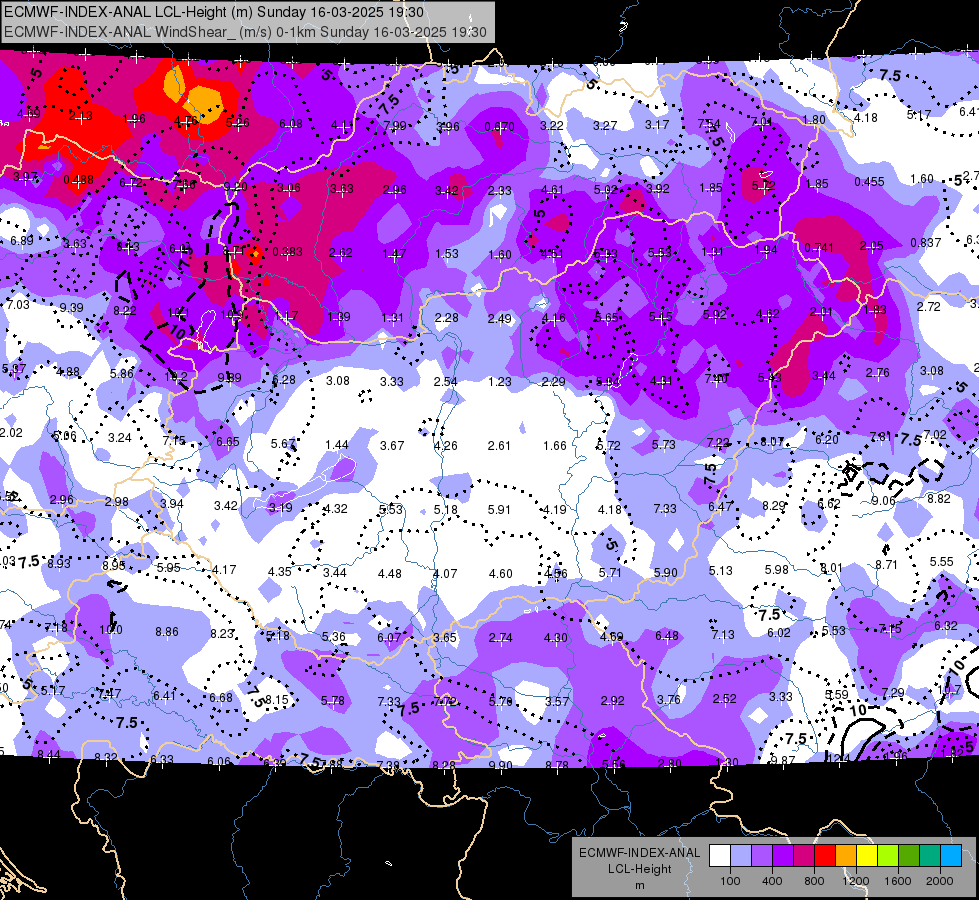Click the wind shear value 0.455
The image size is (979, 900).
click(869, 182)
